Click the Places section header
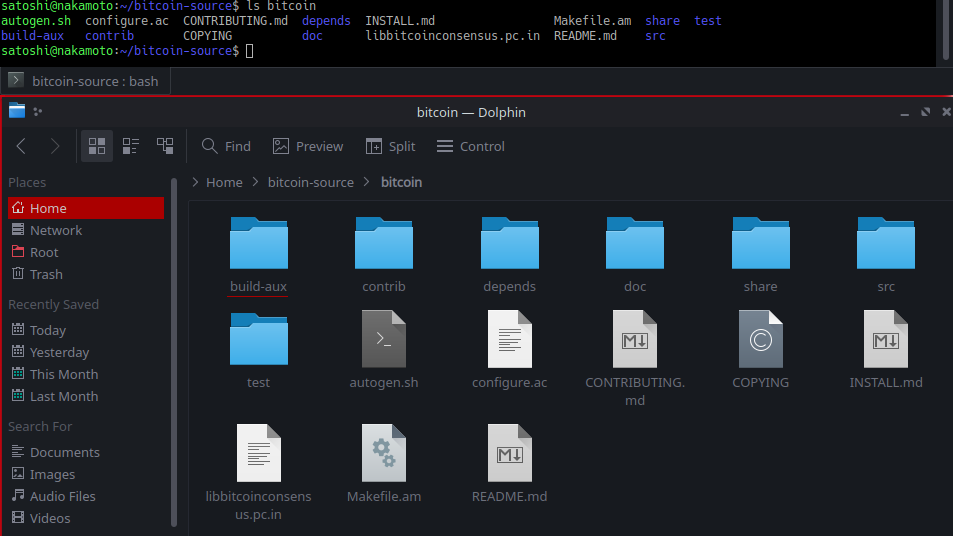953x536 pixels. (x=27, y=182)
